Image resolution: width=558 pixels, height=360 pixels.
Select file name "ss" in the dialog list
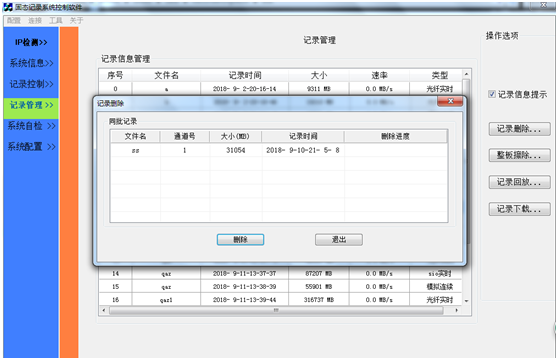[x=135, y=150]
